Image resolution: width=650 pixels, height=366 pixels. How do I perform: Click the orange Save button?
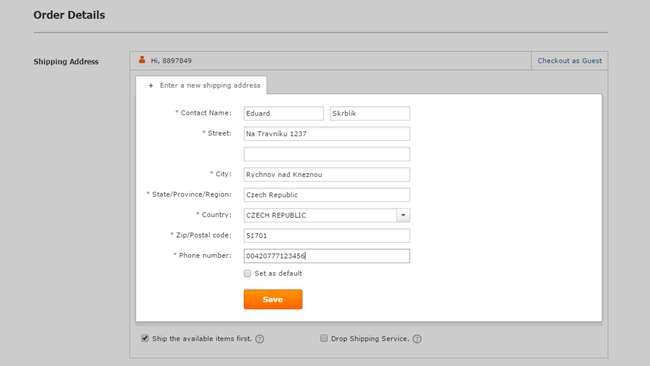click(273, 299)
